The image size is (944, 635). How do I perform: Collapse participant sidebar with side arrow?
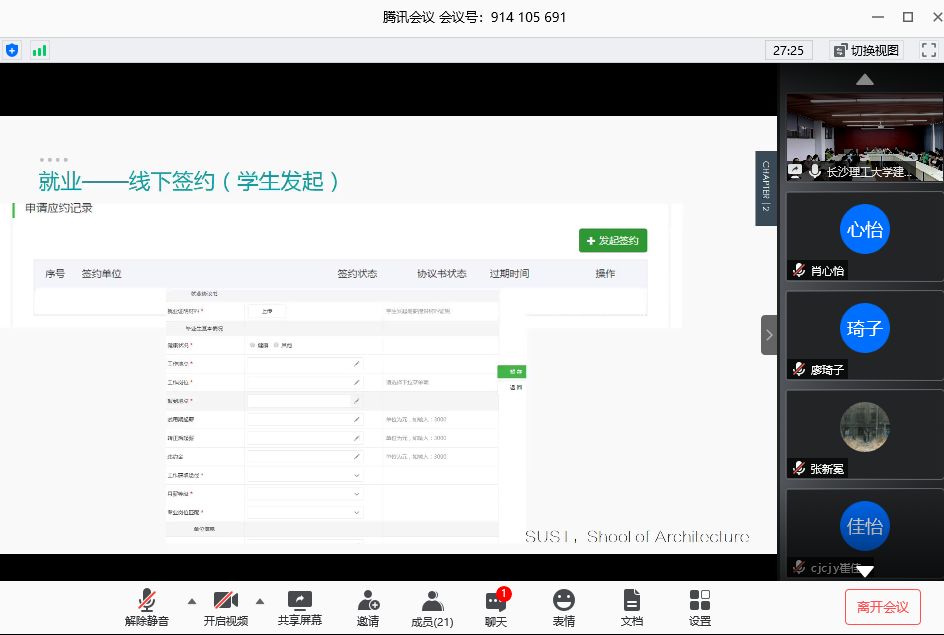tap(768, 335)
